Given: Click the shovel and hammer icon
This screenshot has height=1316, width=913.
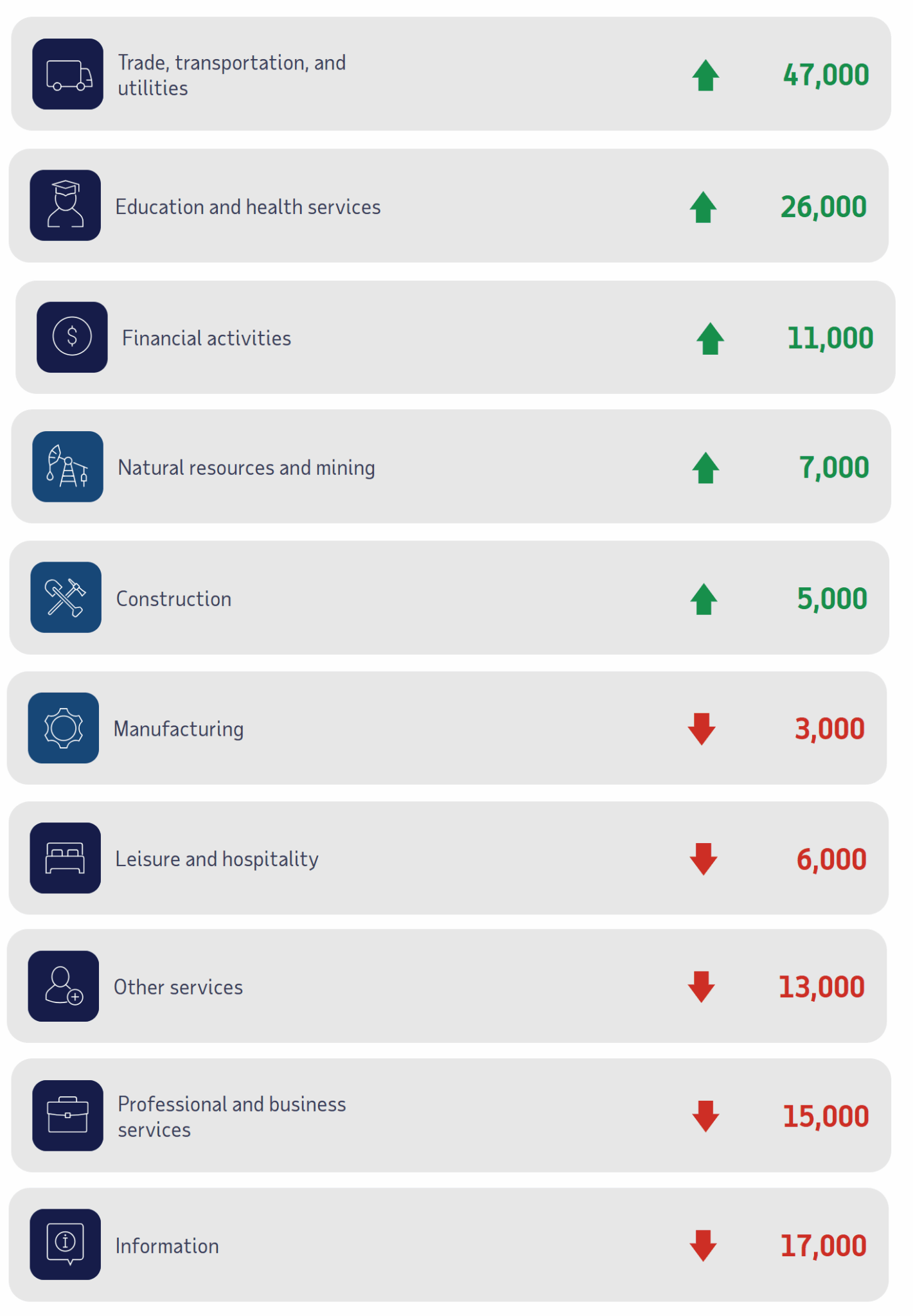Looking at the screenshot, I should tap(66, 598).
